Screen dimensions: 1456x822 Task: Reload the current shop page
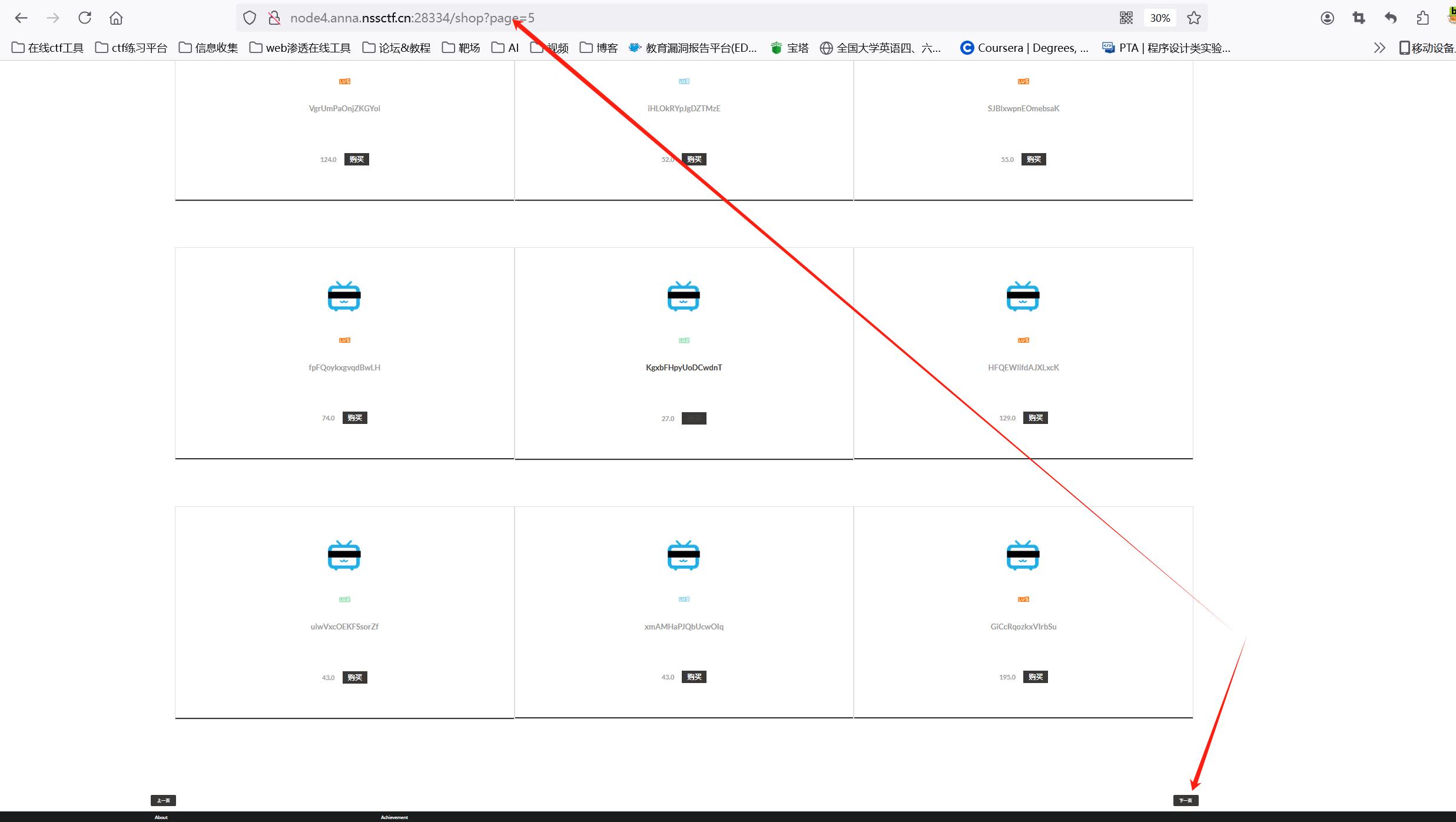coord(85,18)
